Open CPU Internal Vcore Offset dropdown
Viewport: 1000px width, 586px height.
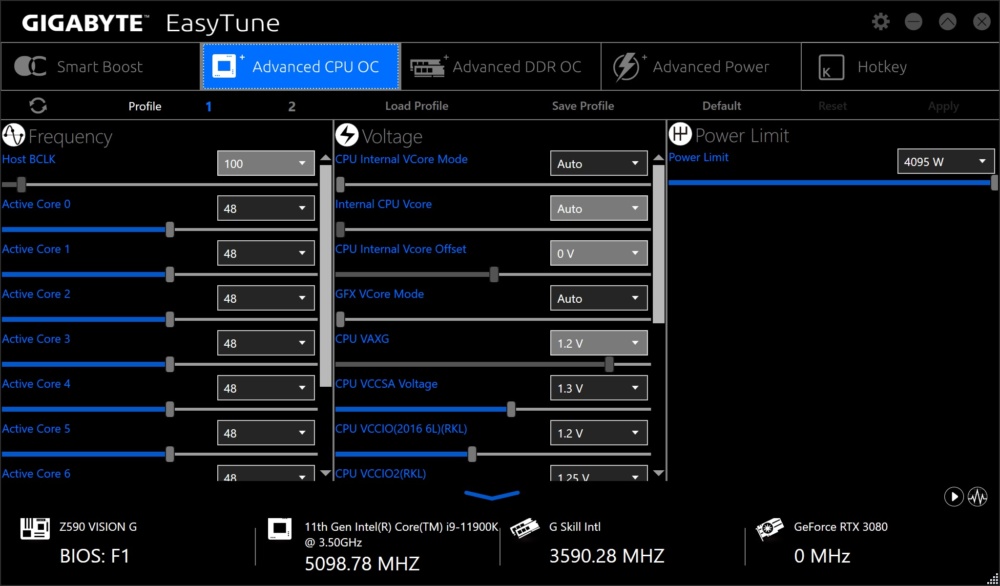tap(598, 253)
